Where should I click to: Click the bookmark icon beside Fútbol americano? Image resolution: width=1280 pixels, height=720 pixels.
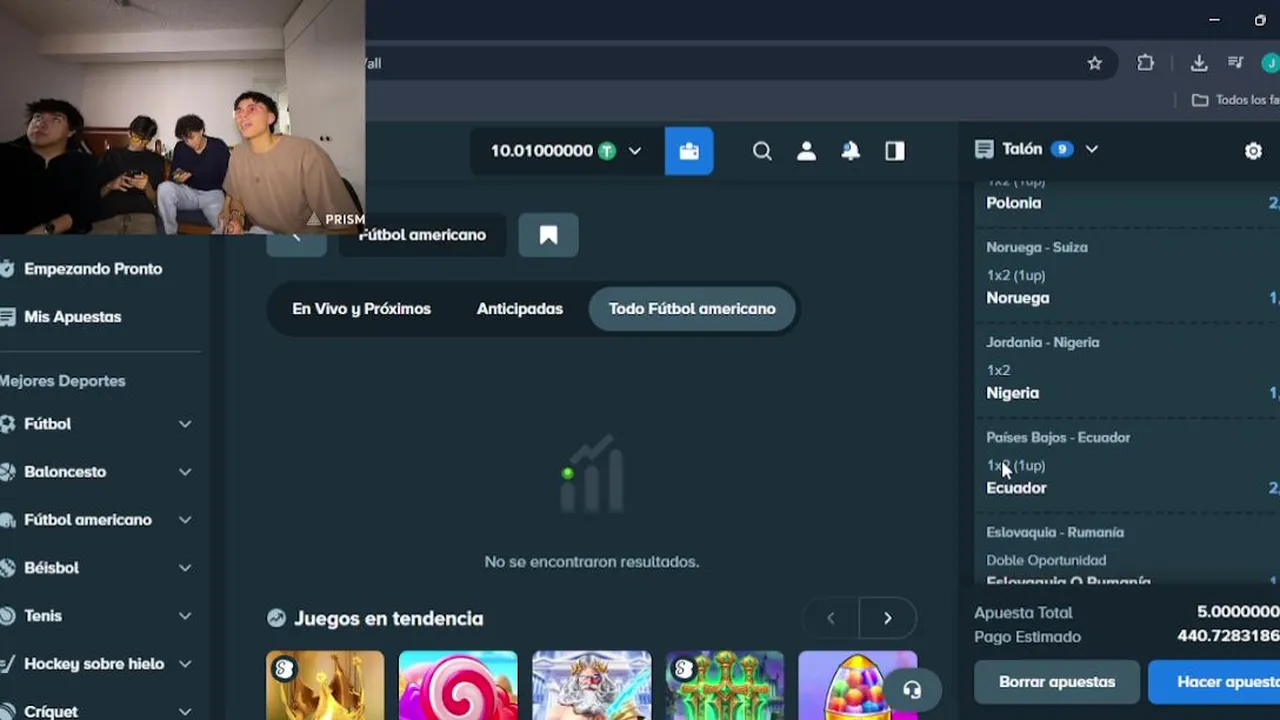[x=548, y=235]
